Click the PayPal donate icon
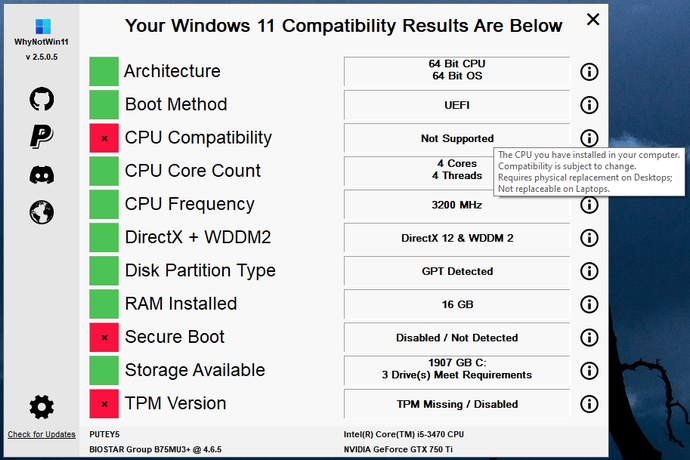 (42, 136)
